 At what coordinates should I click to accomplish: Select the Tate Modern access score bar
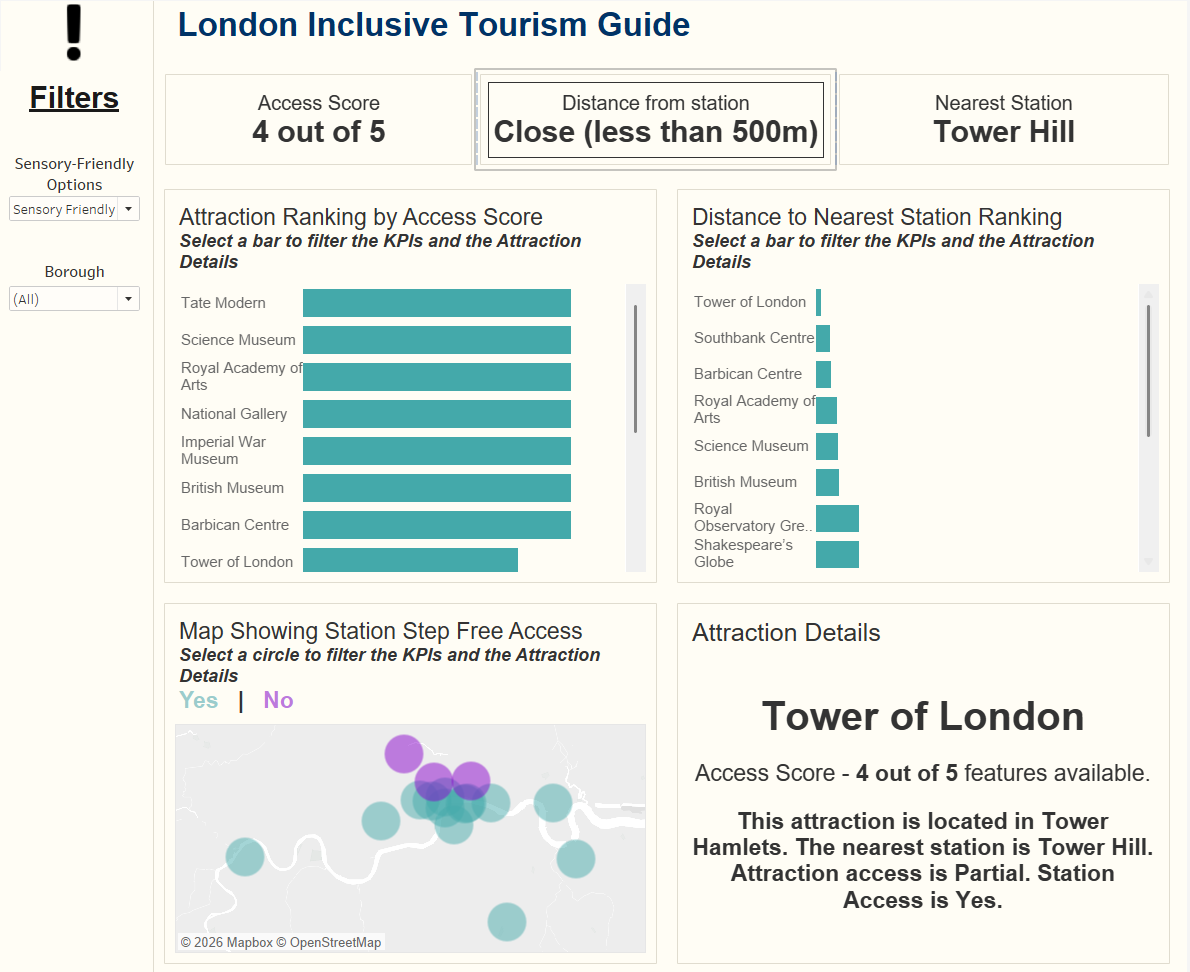point(436,303)
